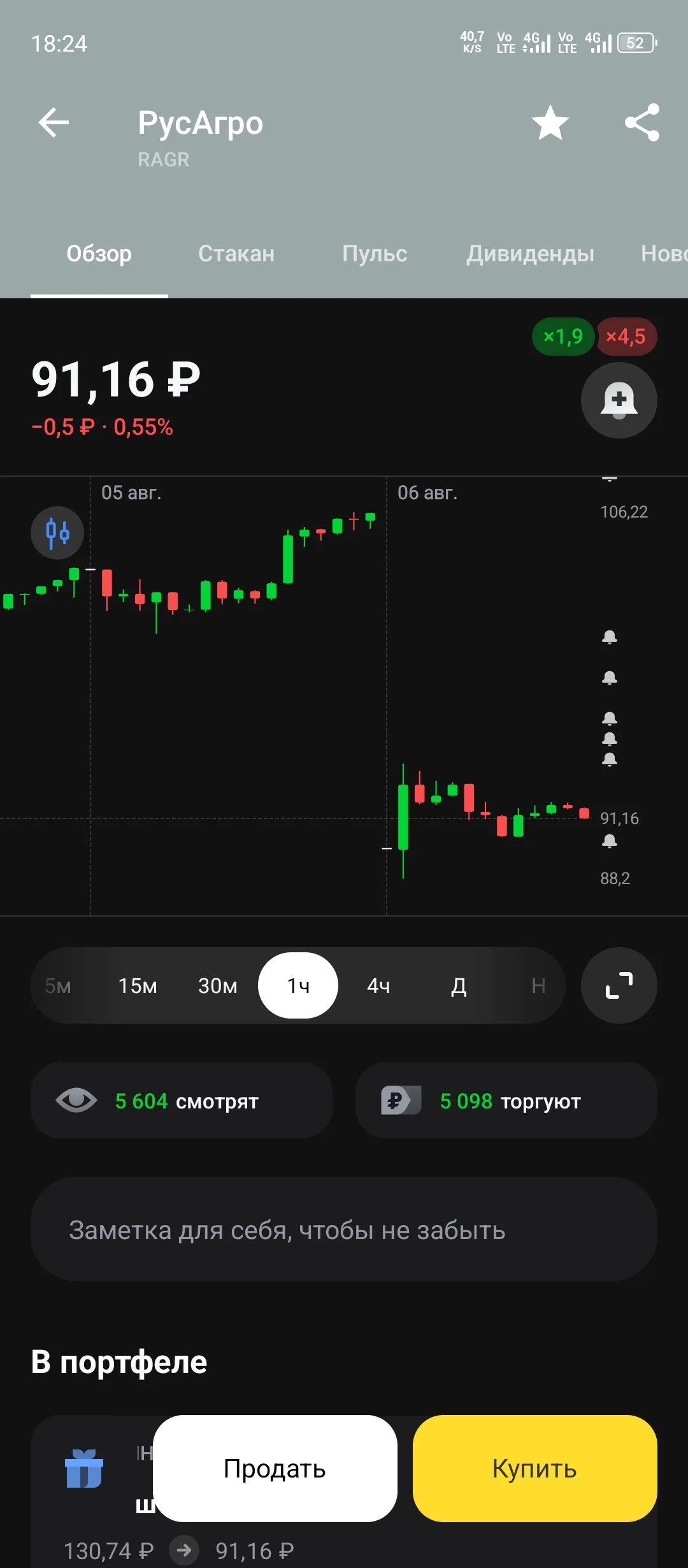Change chart type with candlestick icon
Viewport: 688px width, 1568px height.
click(x=57, y=533)
